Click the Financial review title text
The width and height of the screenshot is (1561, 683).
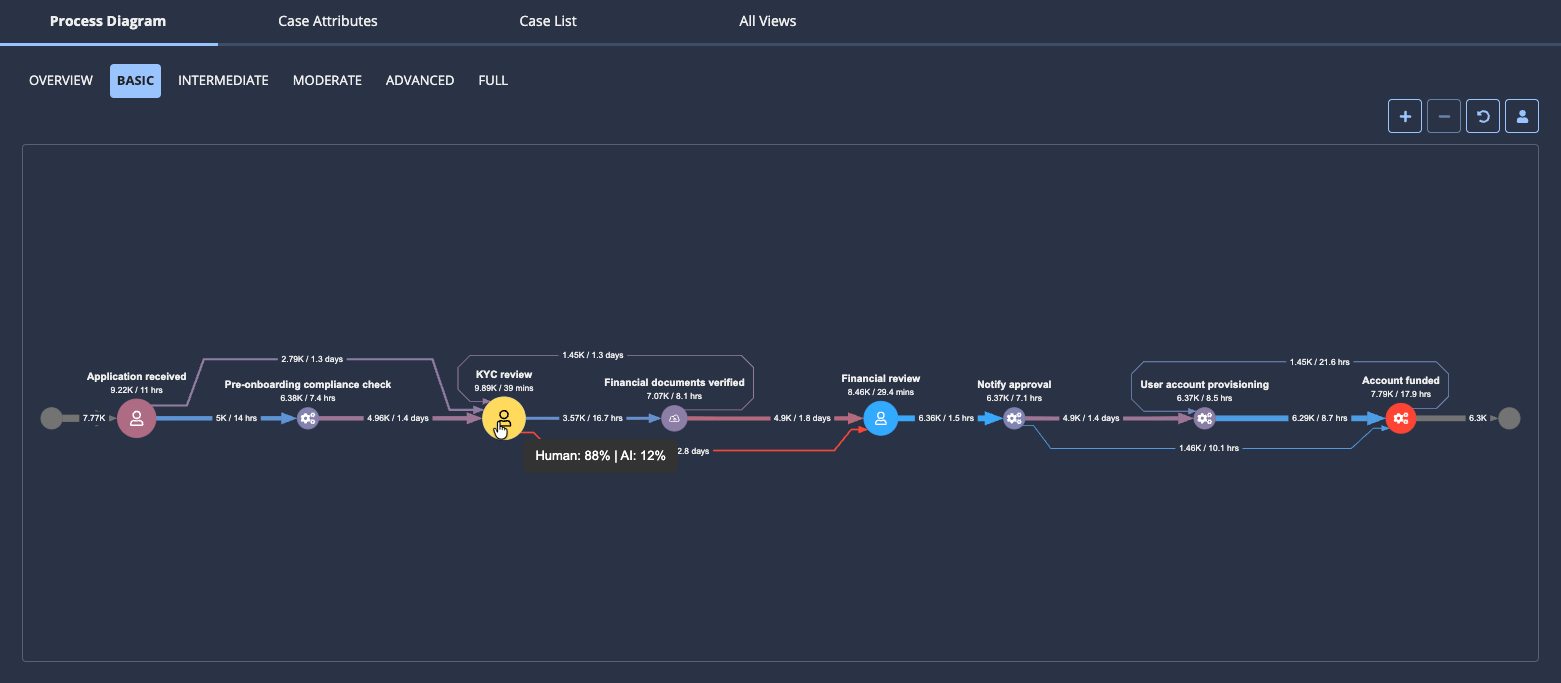click(x=880, y=379)
